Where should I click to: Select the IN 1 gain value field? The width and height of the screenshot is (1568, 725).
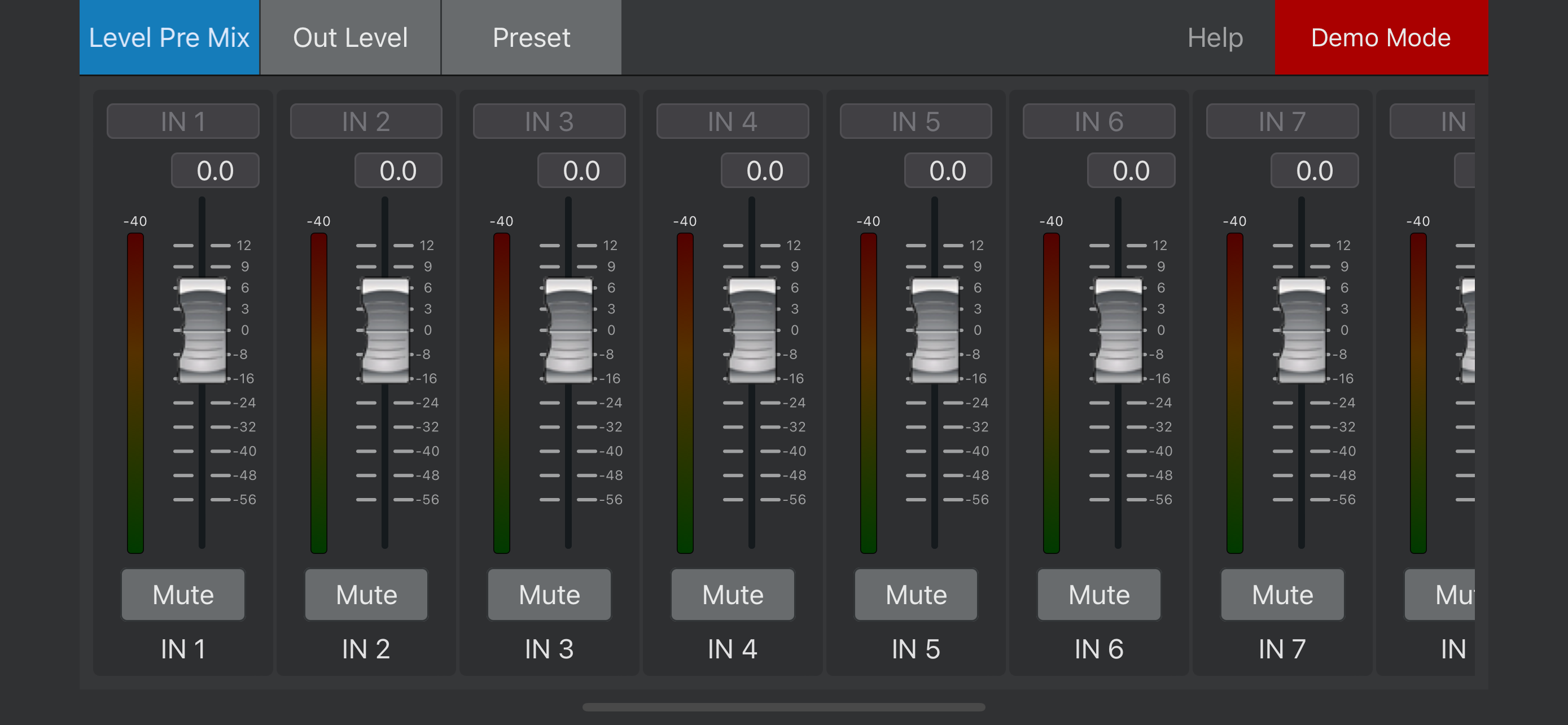[x=215, y=171]
